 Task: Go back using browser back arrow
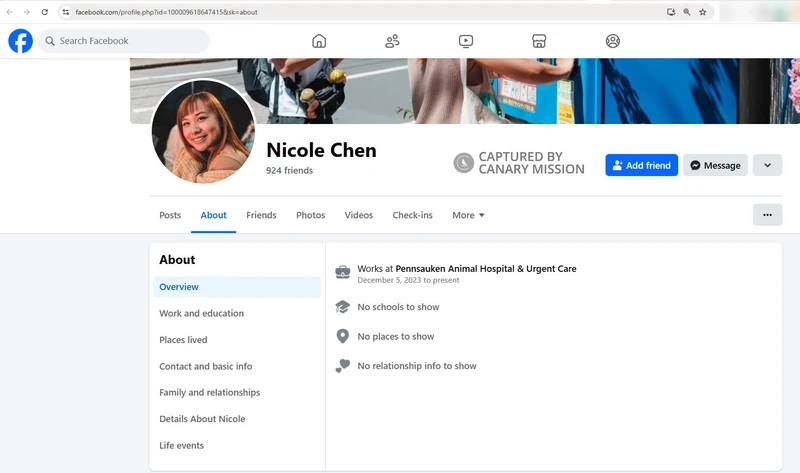(10, 12)
